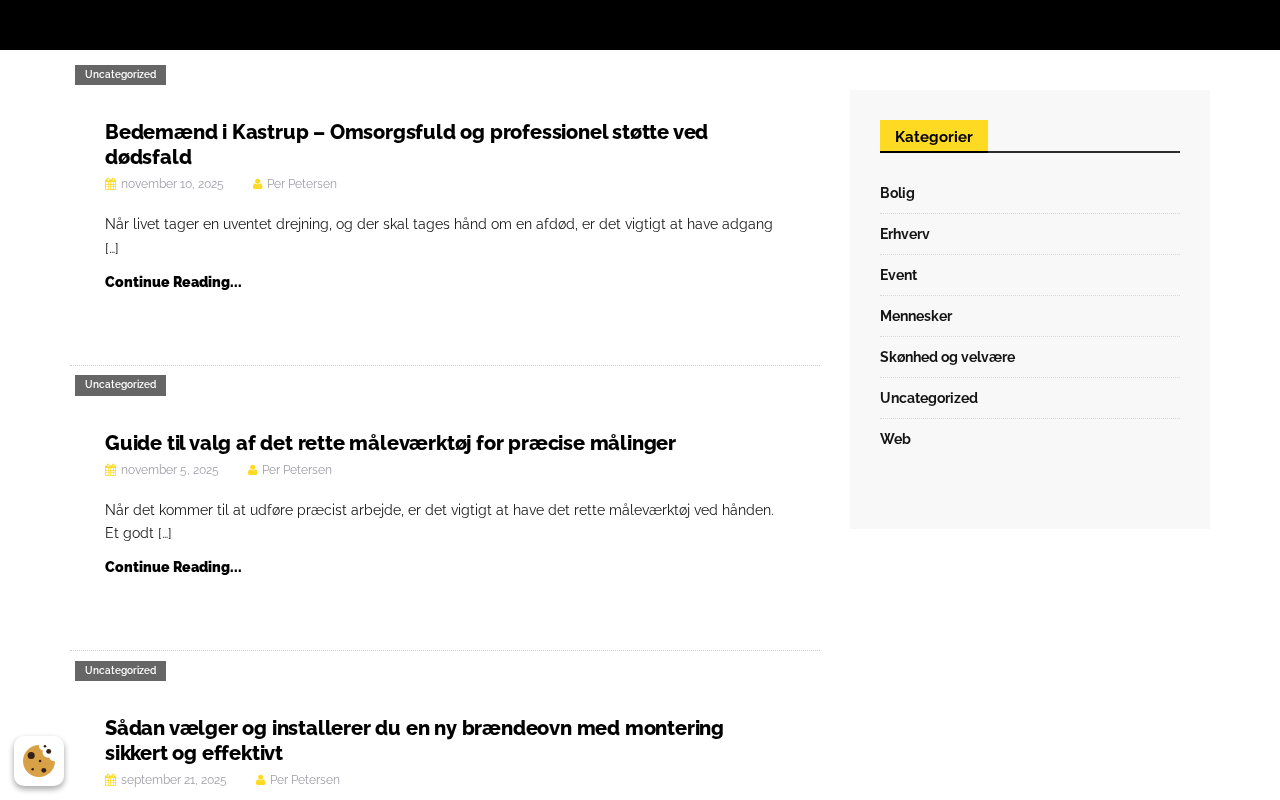1280x800 pixels.
Task: Click author icon on the måleværktøj post
Action: [253, 470]
